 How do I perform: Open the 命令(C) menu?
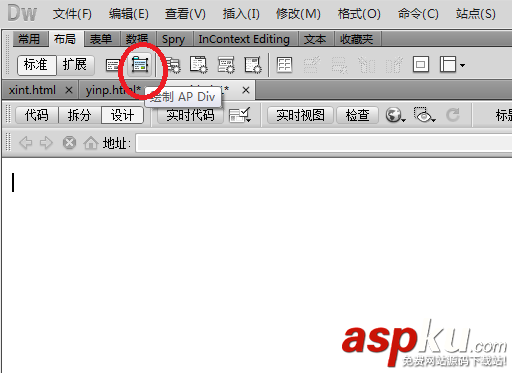coord(418,14)
